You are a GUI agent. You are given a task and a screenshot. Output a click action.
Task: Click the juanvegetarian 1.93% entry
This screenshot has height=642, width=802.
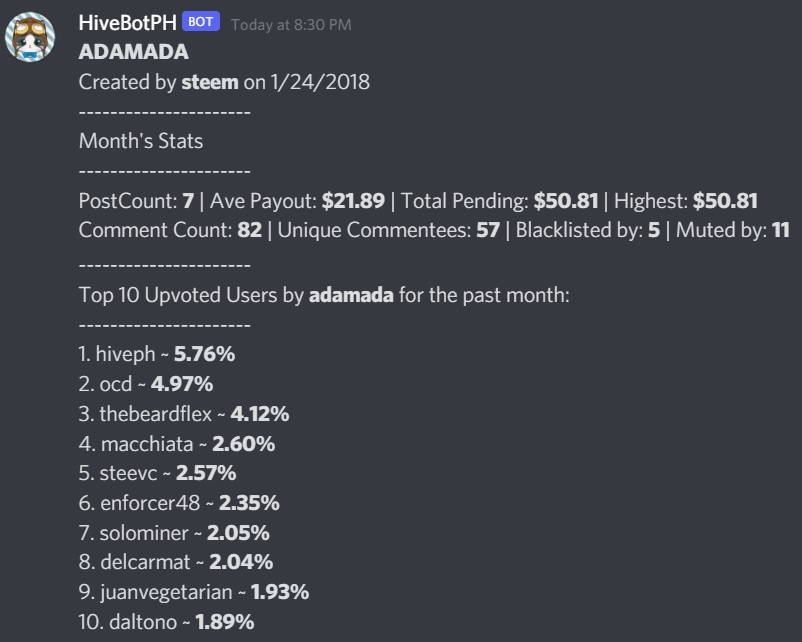[x=194, y=592]
